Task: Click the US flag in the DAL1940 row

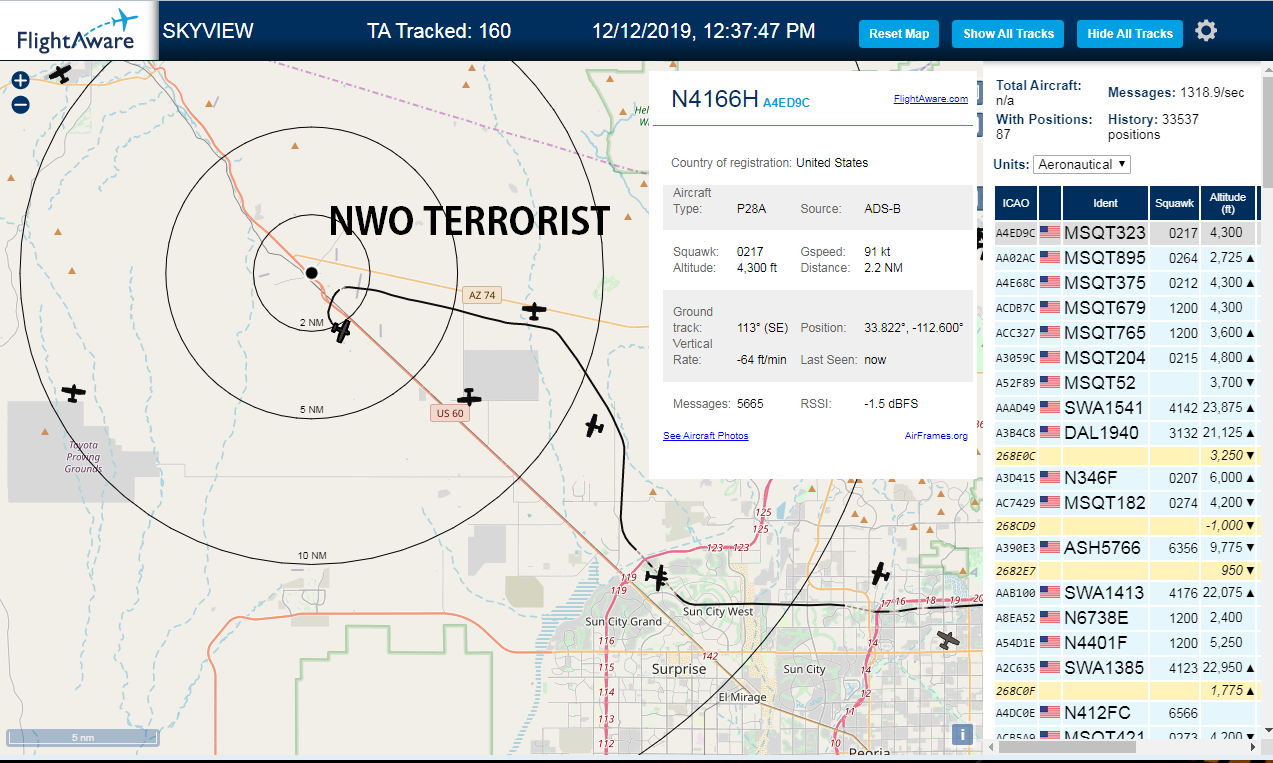Action: 1050,433
